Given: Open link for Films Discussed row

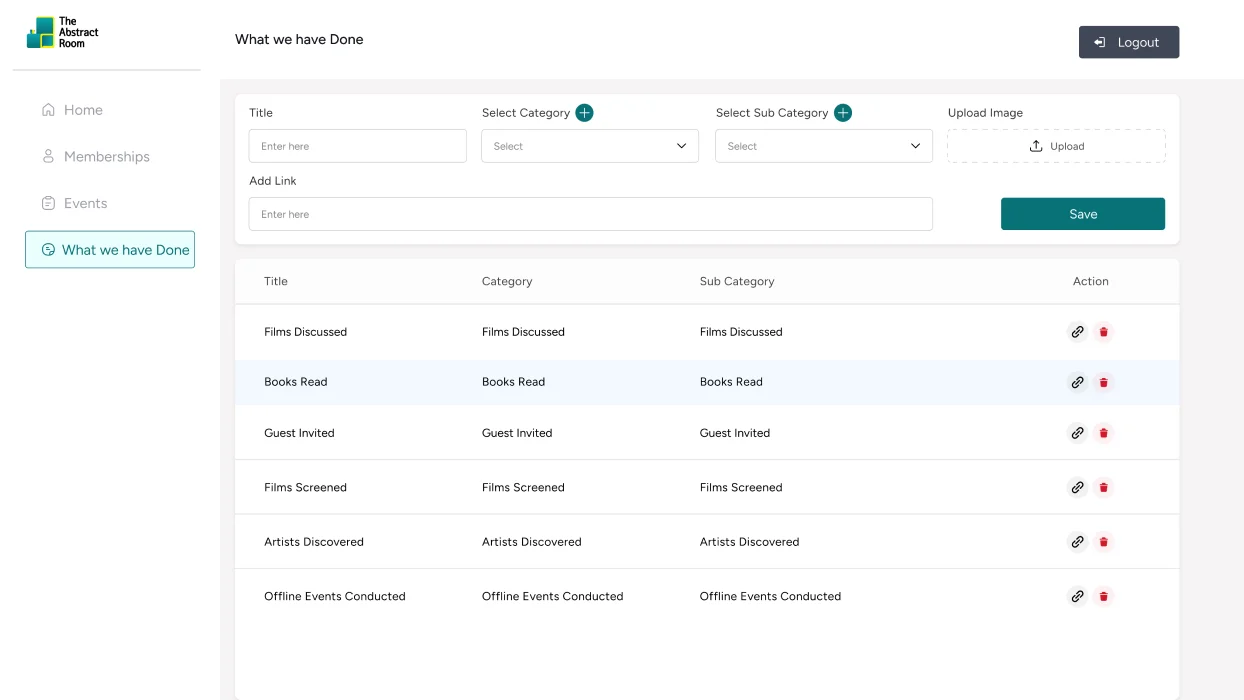Looking at the screenshot, I should 1077,332.
